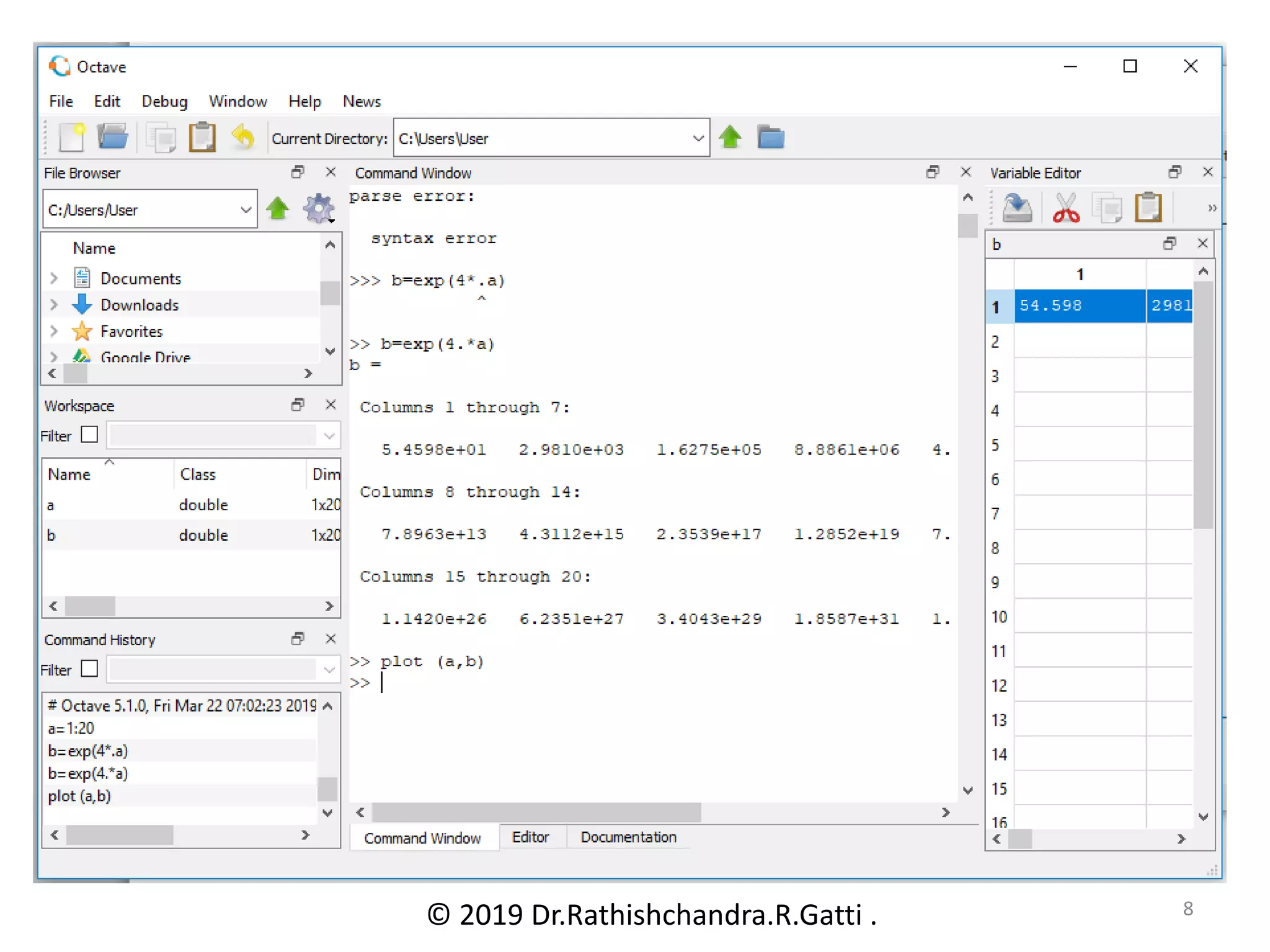This screenshot has height=952, width=1270.
Task: Click the plot (a,b) history entry
Action: click(x=79, y=796)
